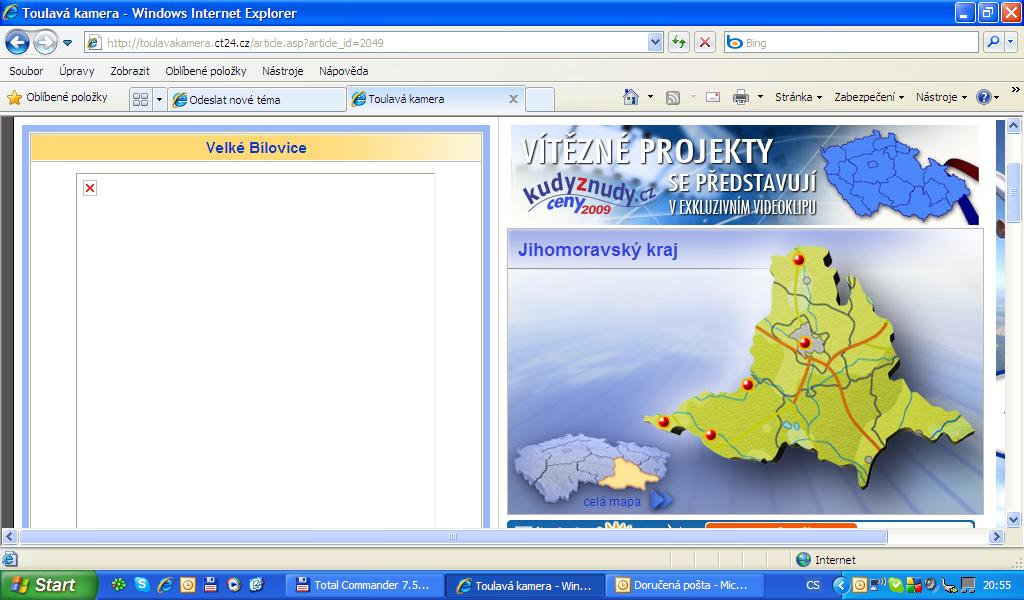Expand hidden system tray icons arrow
Screen dimensions: 1024x600
coord(840,585)
